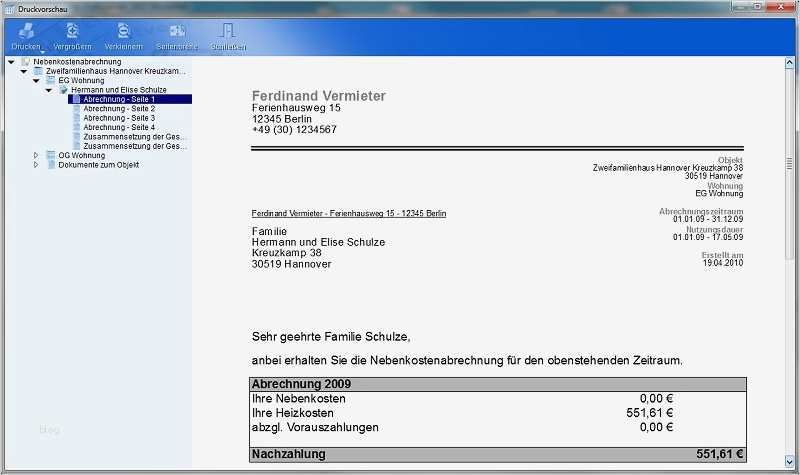Click the EG Wohnung apartment icon

tap(51, 81)
